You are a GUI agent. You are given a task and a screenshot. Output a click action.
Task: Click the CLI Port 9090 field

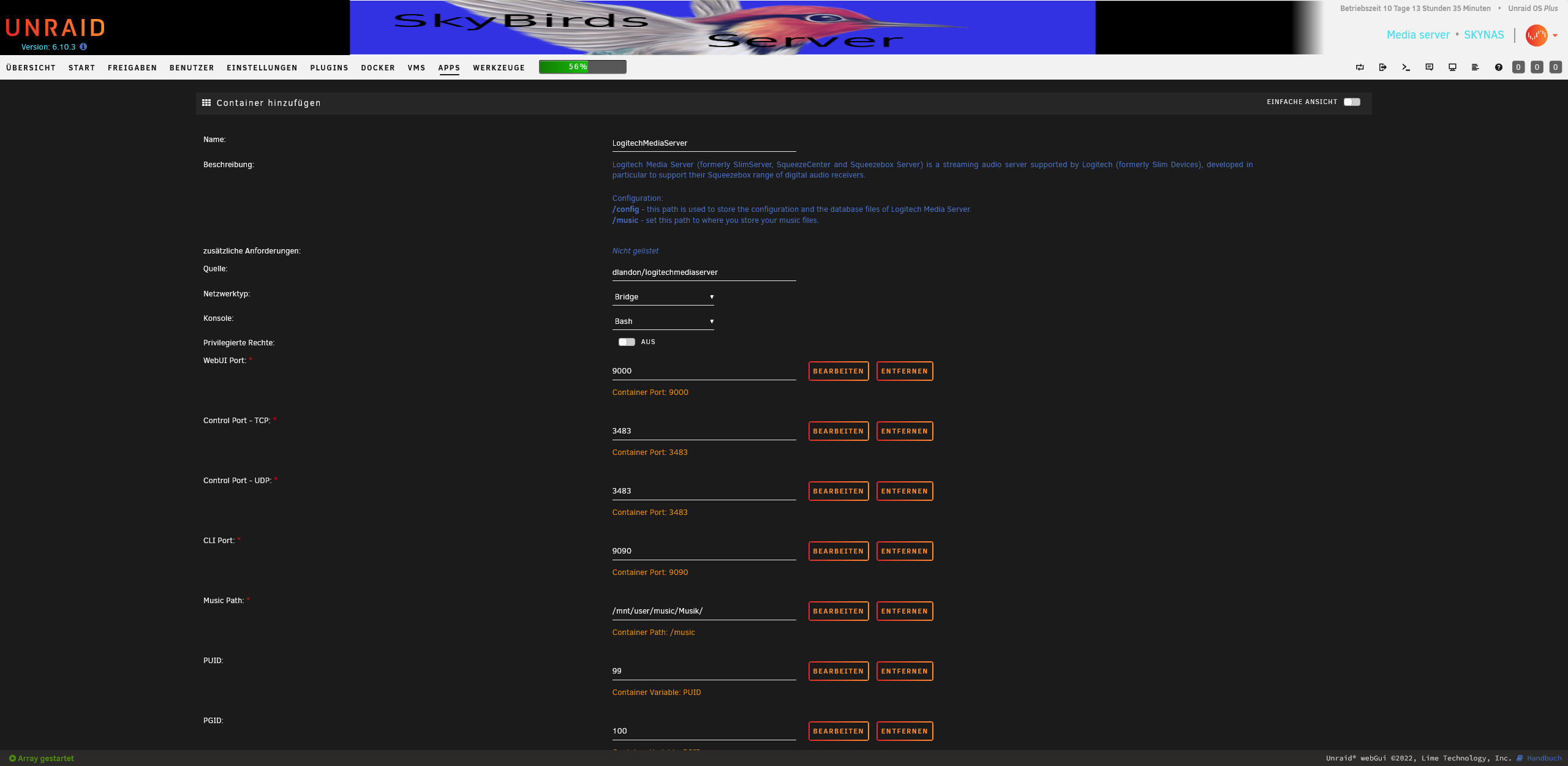pos(704,551)
